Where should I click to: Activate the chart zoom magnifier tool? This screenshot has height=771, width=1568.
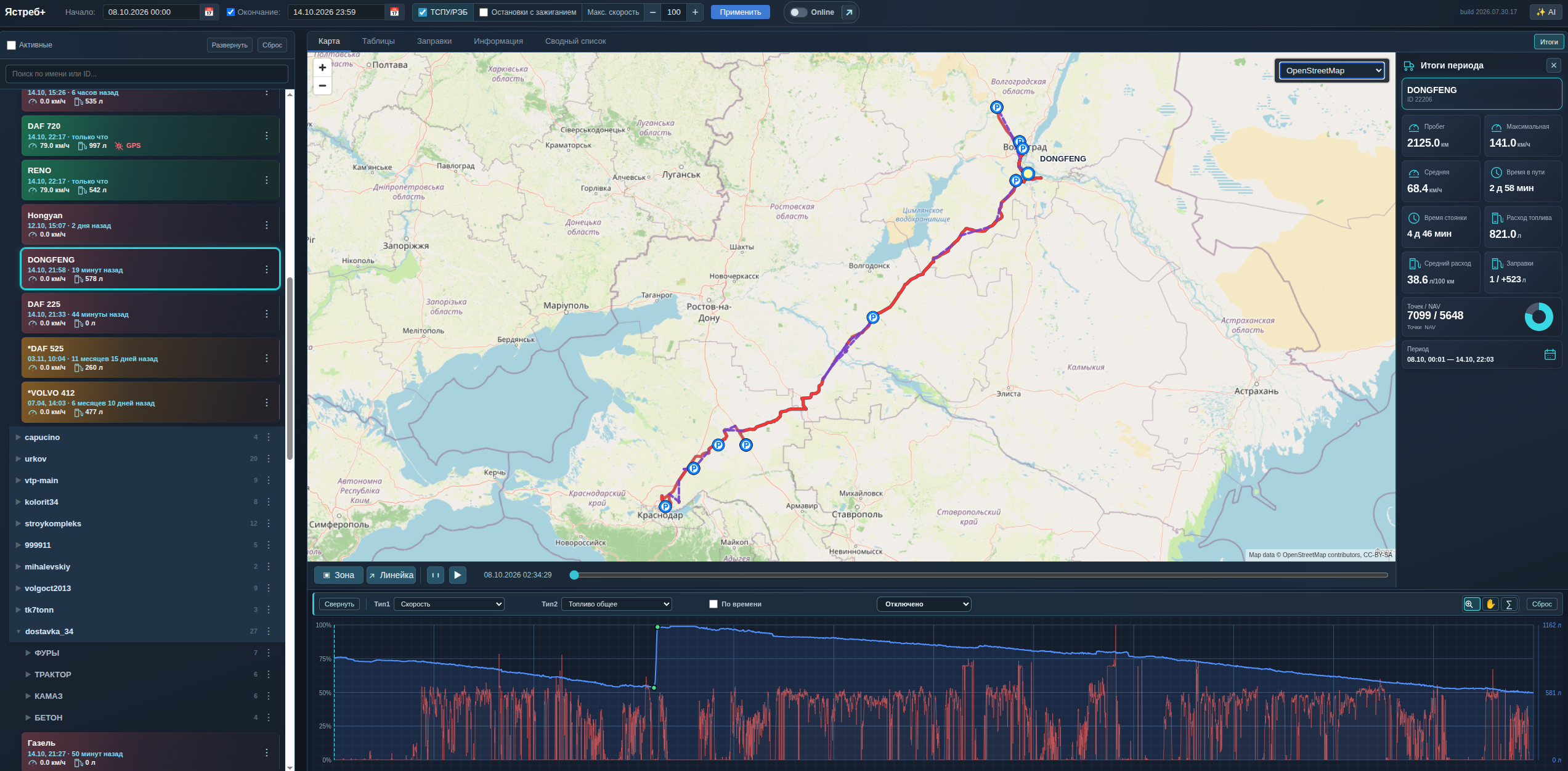(x=1471, y=604)
